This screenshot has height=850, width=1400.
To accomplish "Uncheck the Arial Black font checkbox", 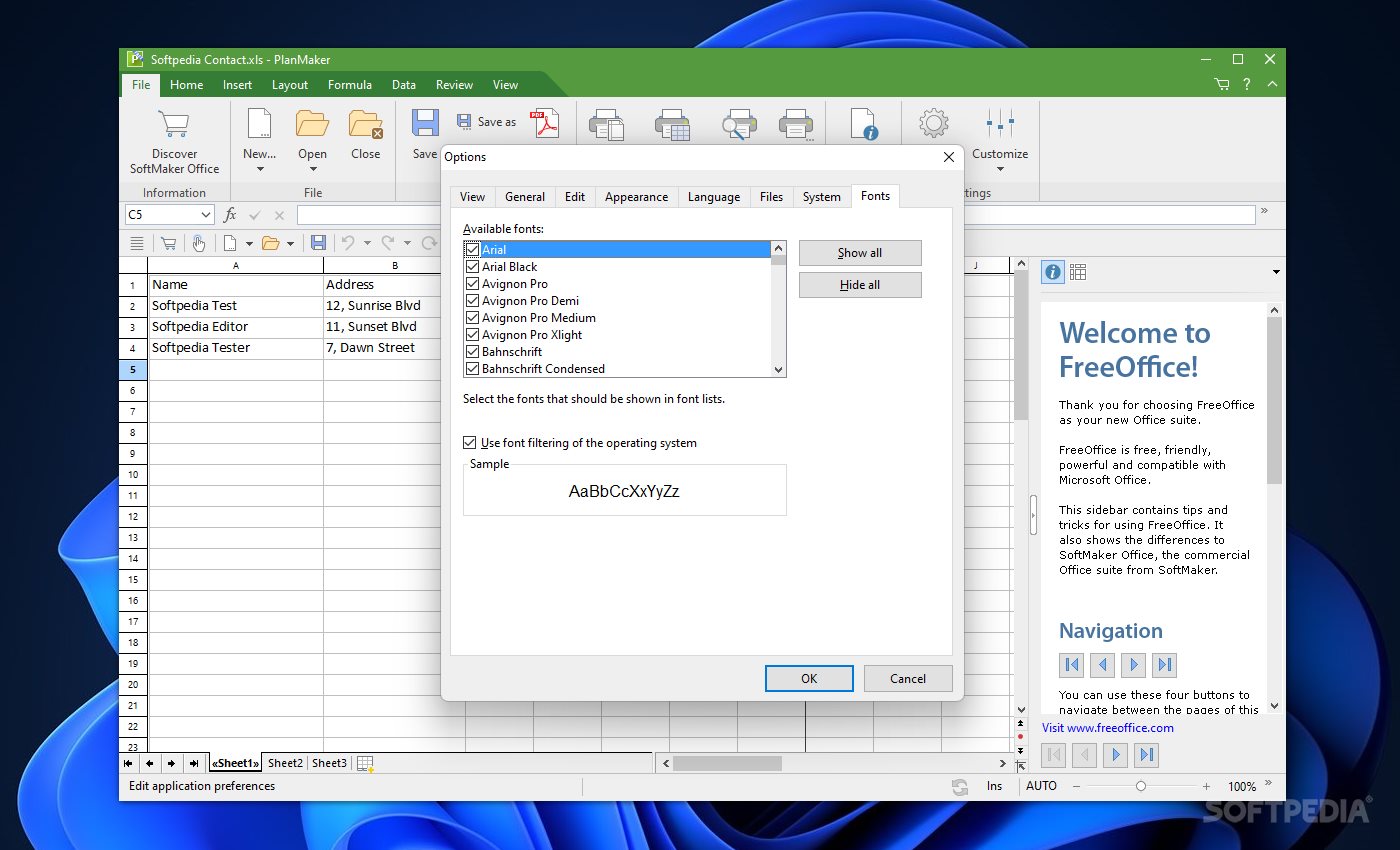I will click(473, 267).
